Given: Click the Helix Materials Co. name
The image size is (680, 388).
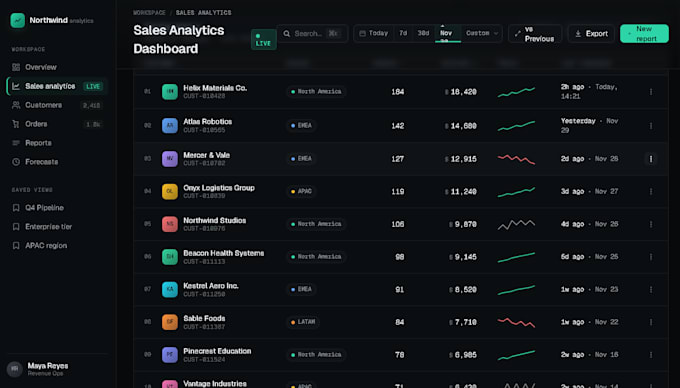Looking at the screenshot, I should pos(215,88).
